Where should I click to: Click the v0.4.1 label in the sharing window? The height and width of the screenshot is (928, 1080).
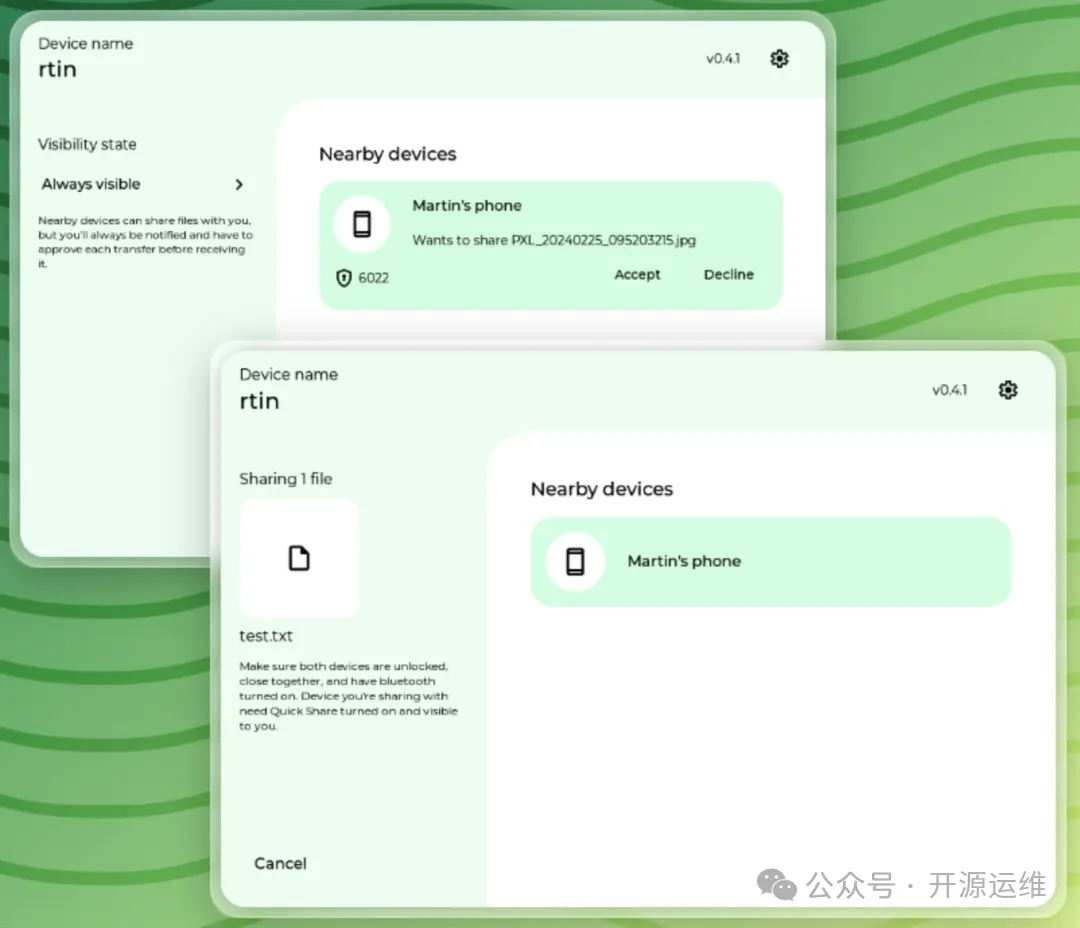pyautogui.click(x=949, y=390)
